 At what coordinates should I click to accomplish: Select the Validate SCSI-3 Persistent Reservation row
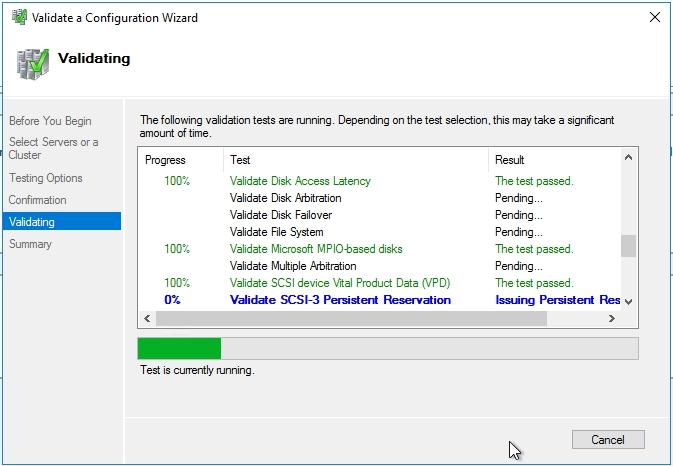pyautogui.click(x=379, y=300)
